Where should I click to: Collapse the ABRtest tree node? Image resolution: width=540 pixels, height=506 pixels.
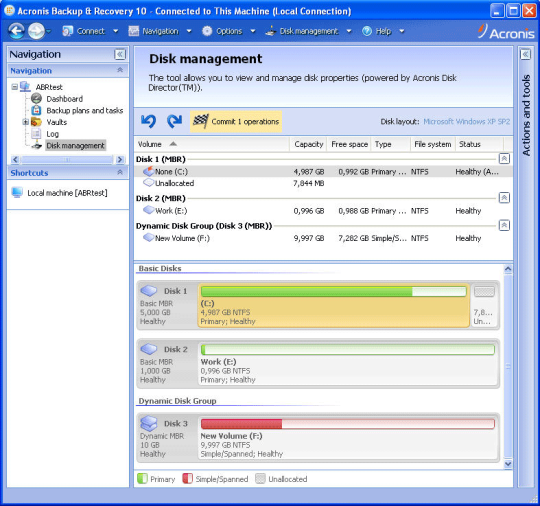coord(14,87)
